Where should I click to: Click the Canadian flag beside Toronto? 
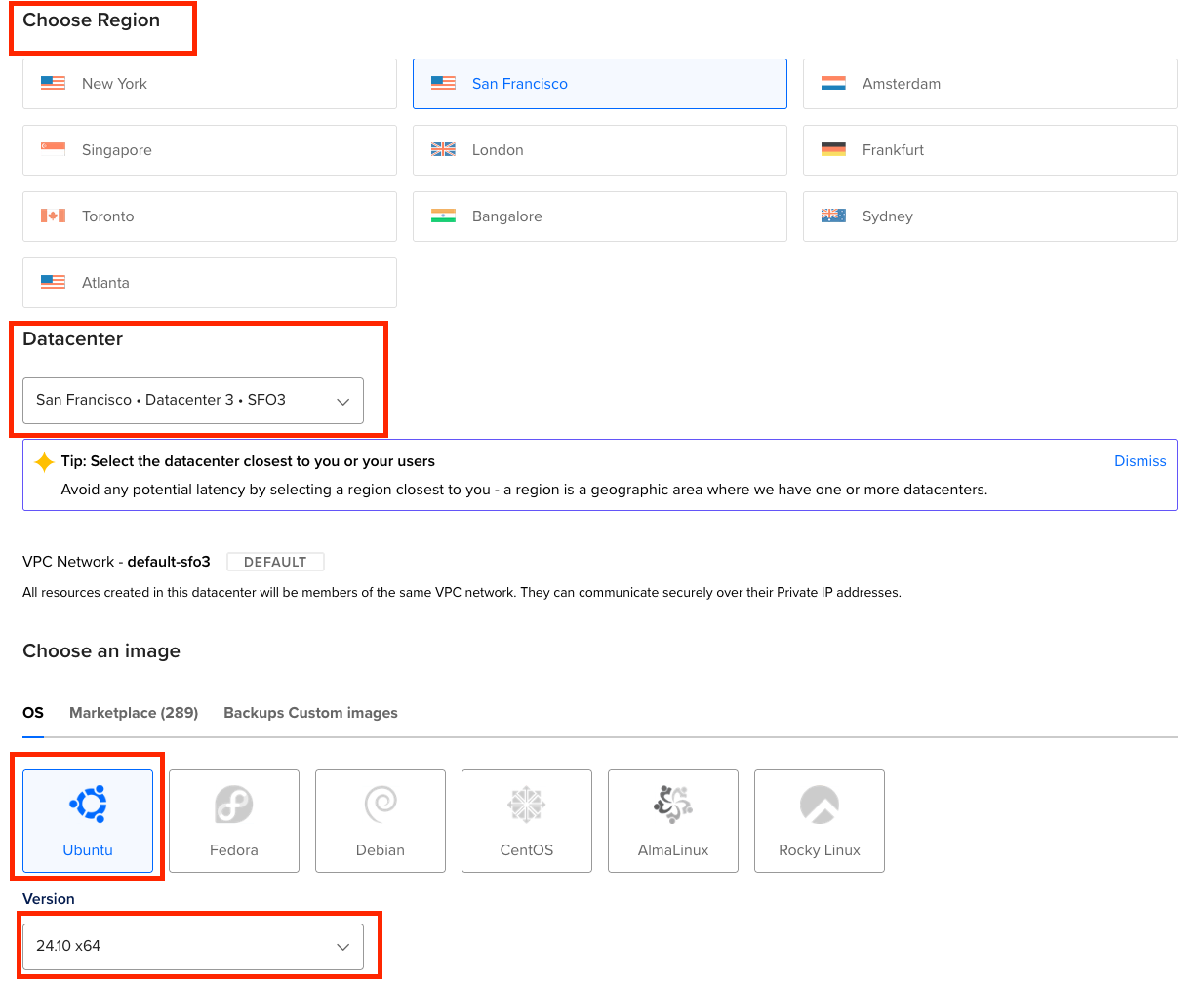coord(53,216)
